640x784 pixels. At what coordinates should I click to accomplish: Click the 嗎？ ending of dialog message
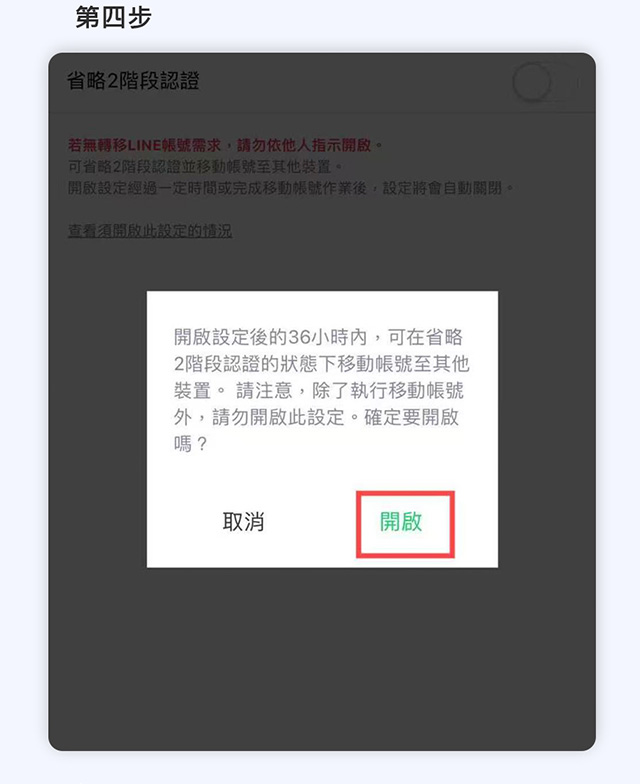[190, 444]
